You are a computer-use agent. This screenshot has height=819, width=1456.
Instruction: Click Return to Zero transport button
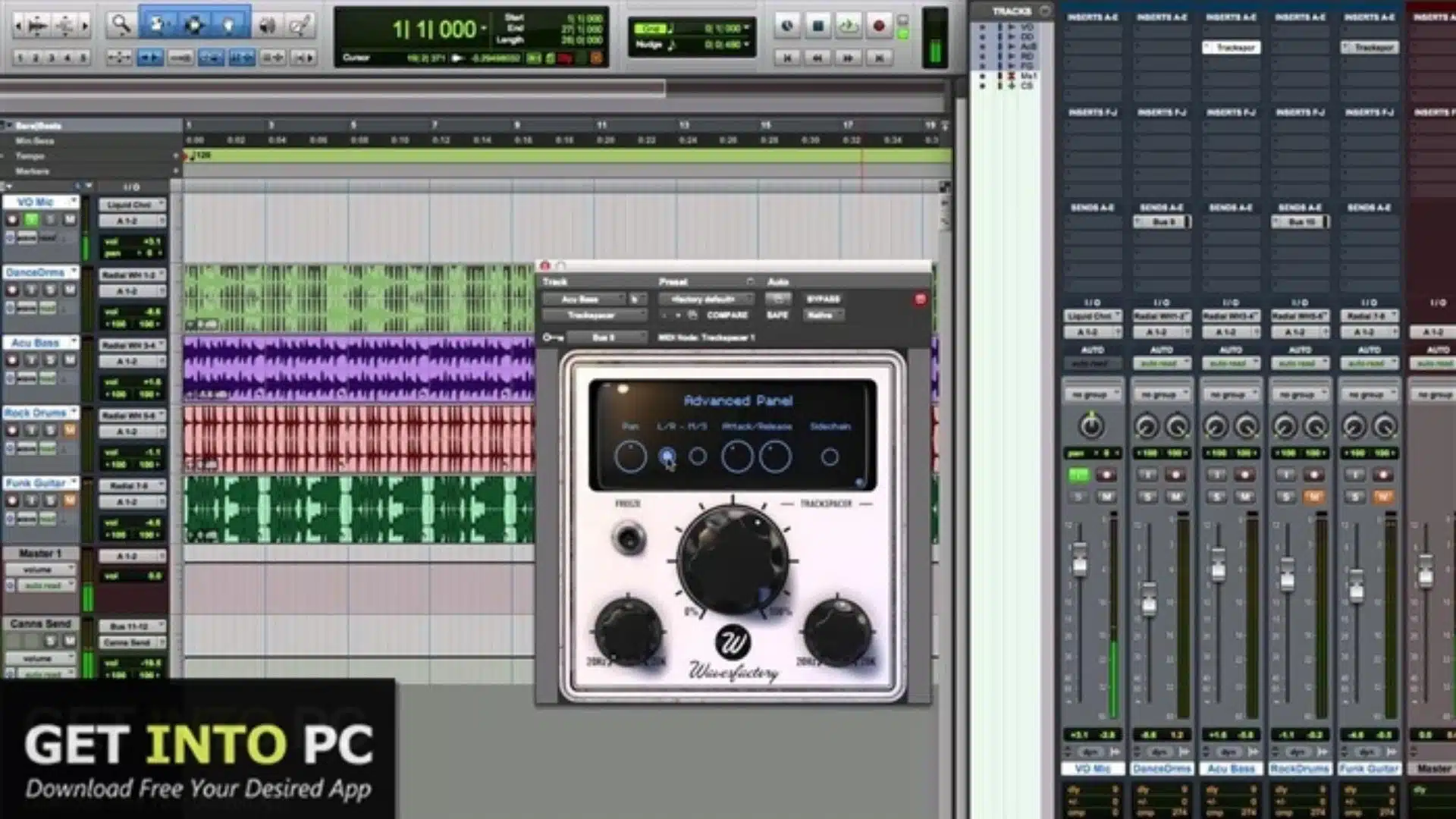pyautogui.click(x=787, y=58)
